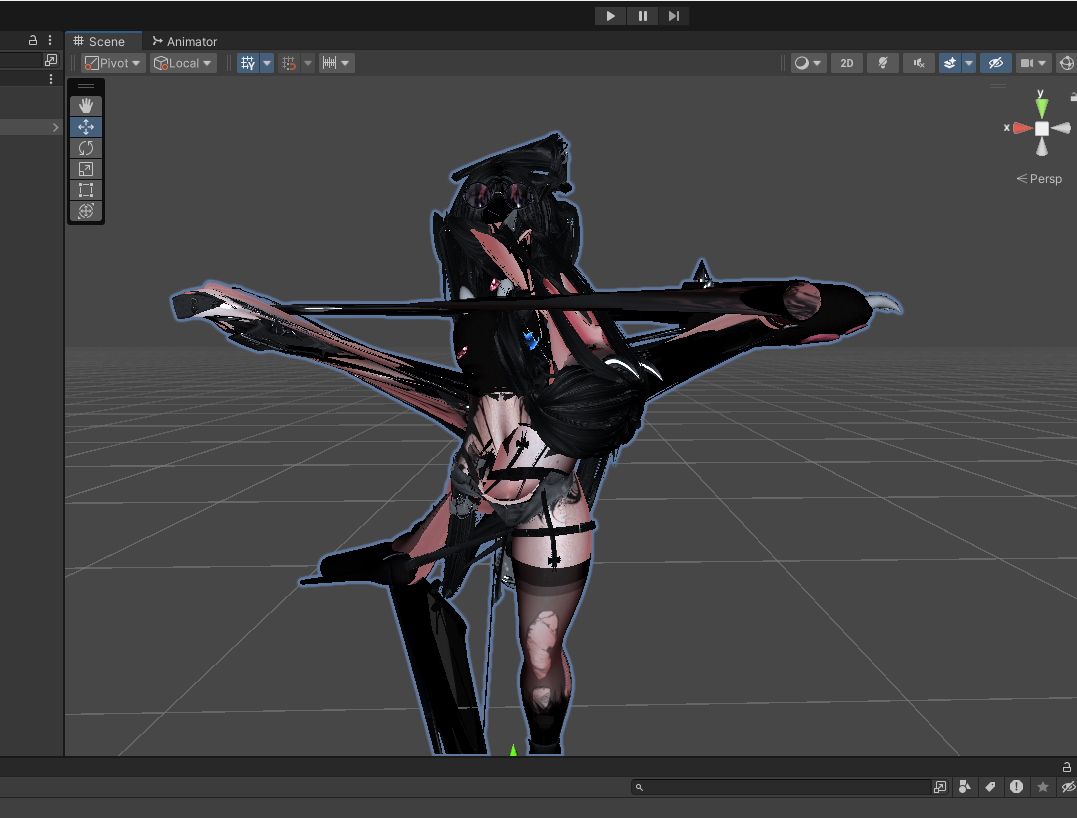Open the Search by Import Log Type filter
The width and height of the screenshot is (1077, 818).
[x=1017, y=787]
